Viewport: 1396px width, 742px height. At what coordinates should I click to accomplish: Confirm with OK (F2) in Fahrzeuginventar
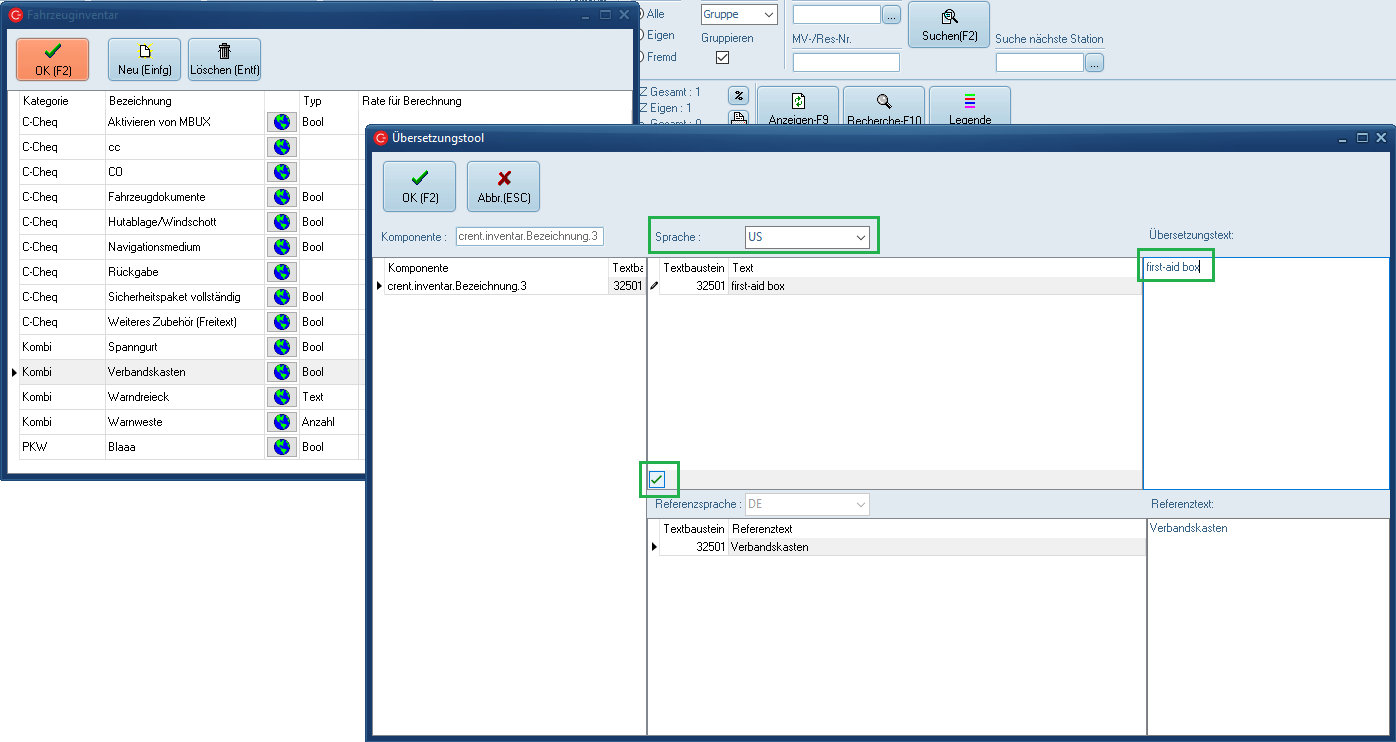pos(53,59)
